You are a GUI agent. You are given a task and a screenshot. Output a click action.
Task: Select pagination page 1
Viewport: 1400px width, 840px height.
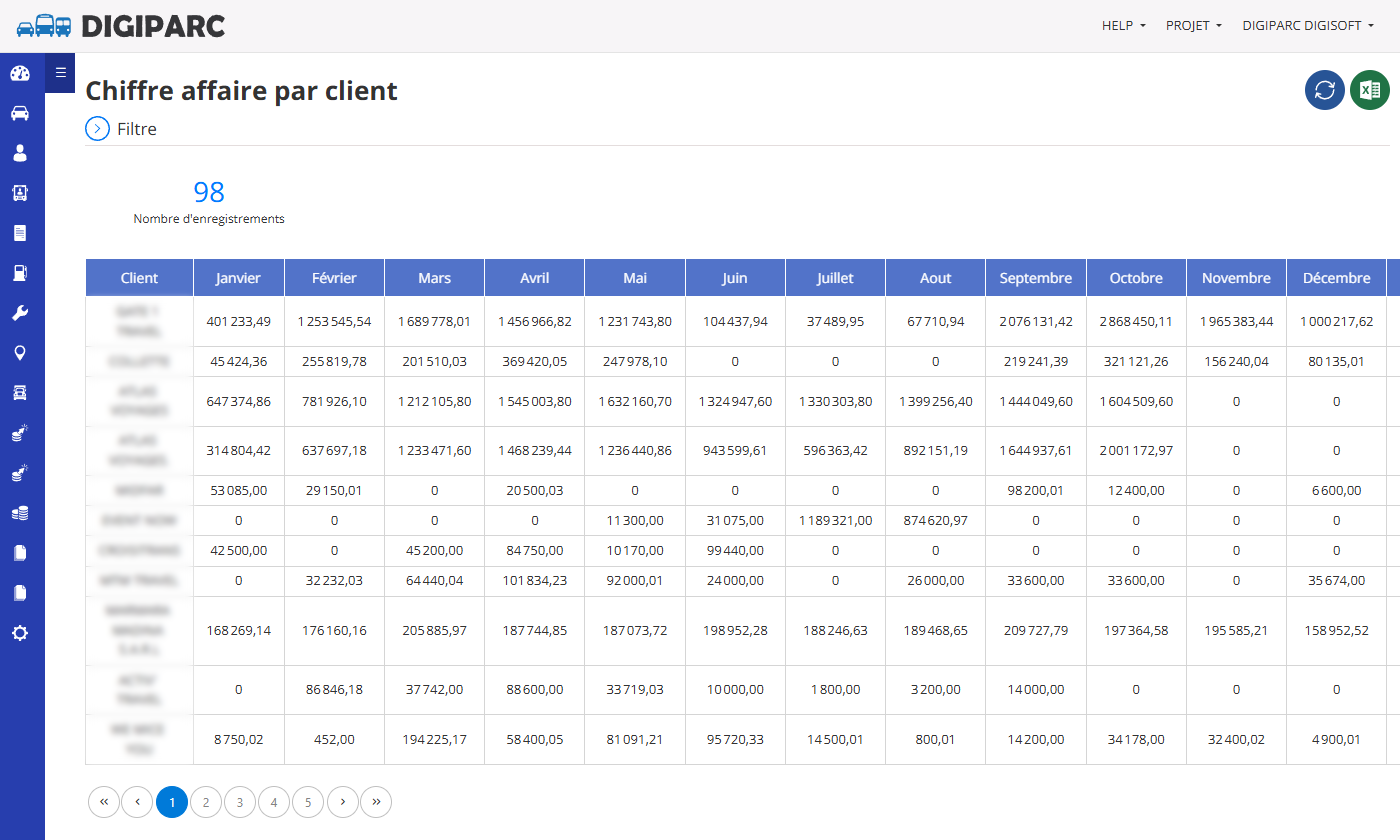[x=172, y=802]
